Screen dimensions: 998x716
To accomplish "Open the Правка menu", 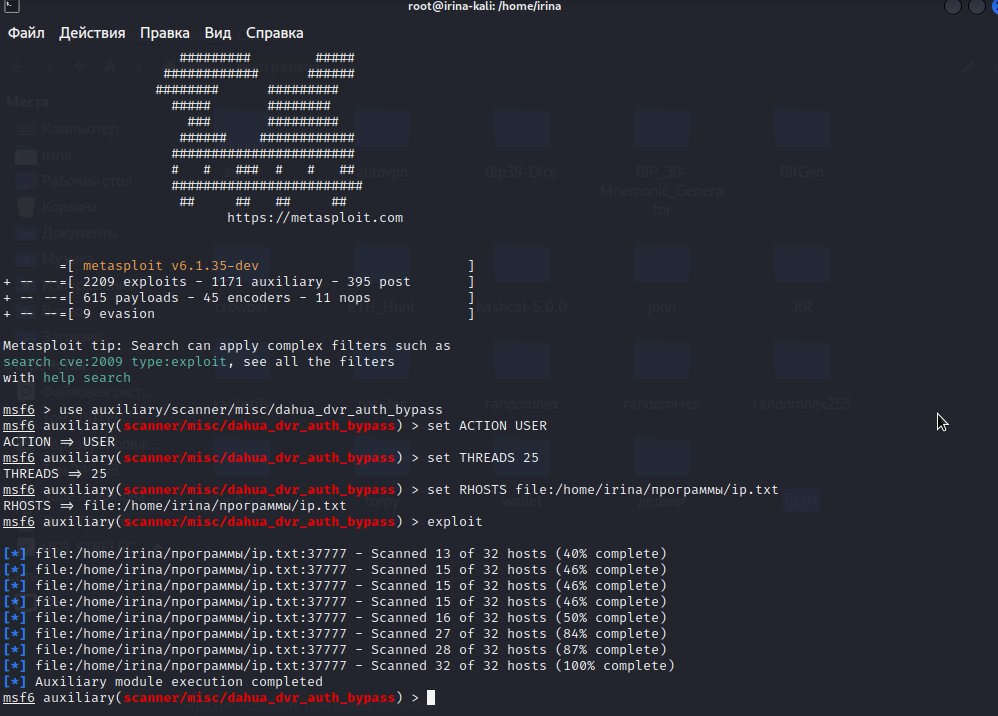I will 165,33.
